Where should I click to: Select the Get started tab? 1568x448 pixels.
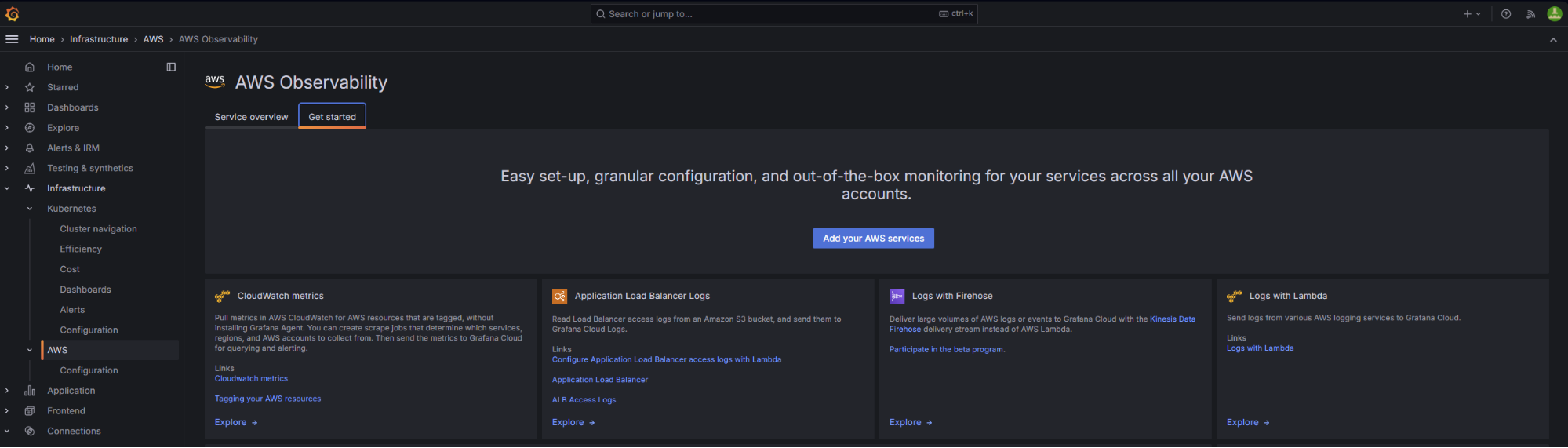pos(332,117)
